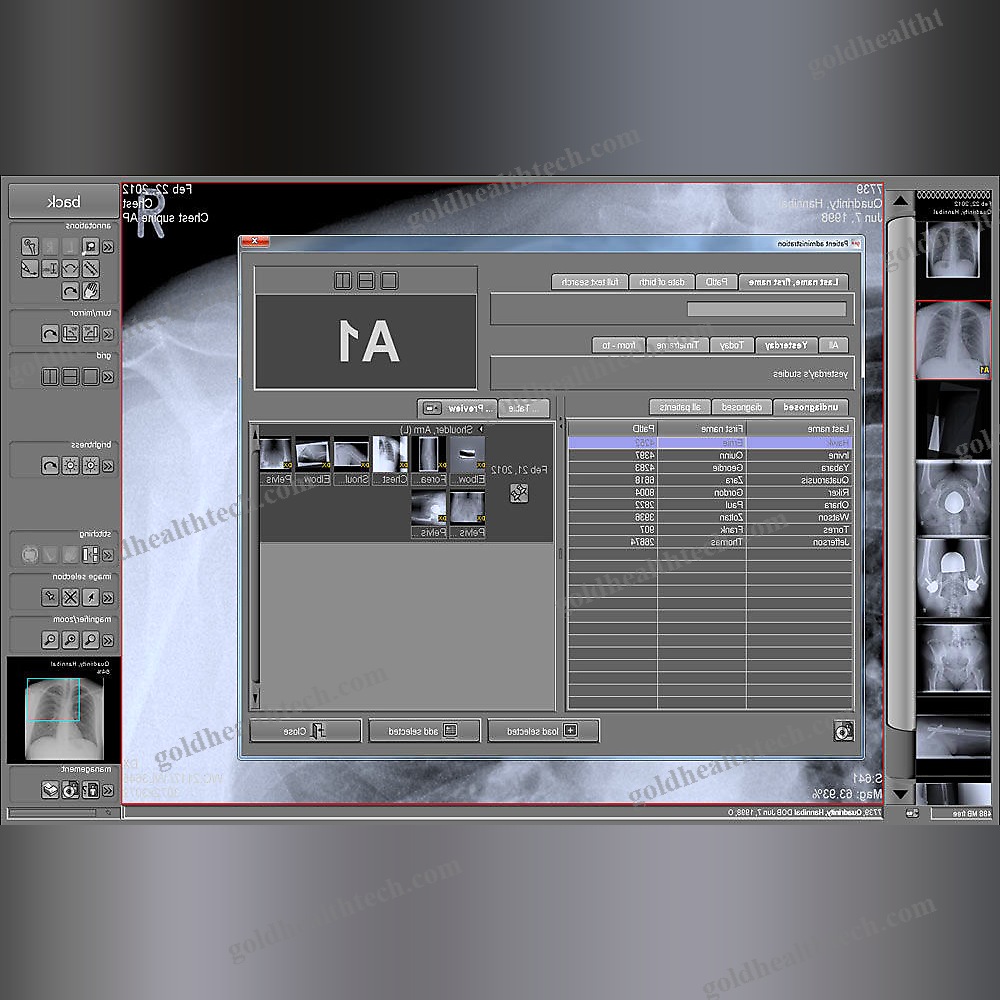The image size is (1000, 1000).
Task: Click the 'add selected' button
Action: (424, 731)
